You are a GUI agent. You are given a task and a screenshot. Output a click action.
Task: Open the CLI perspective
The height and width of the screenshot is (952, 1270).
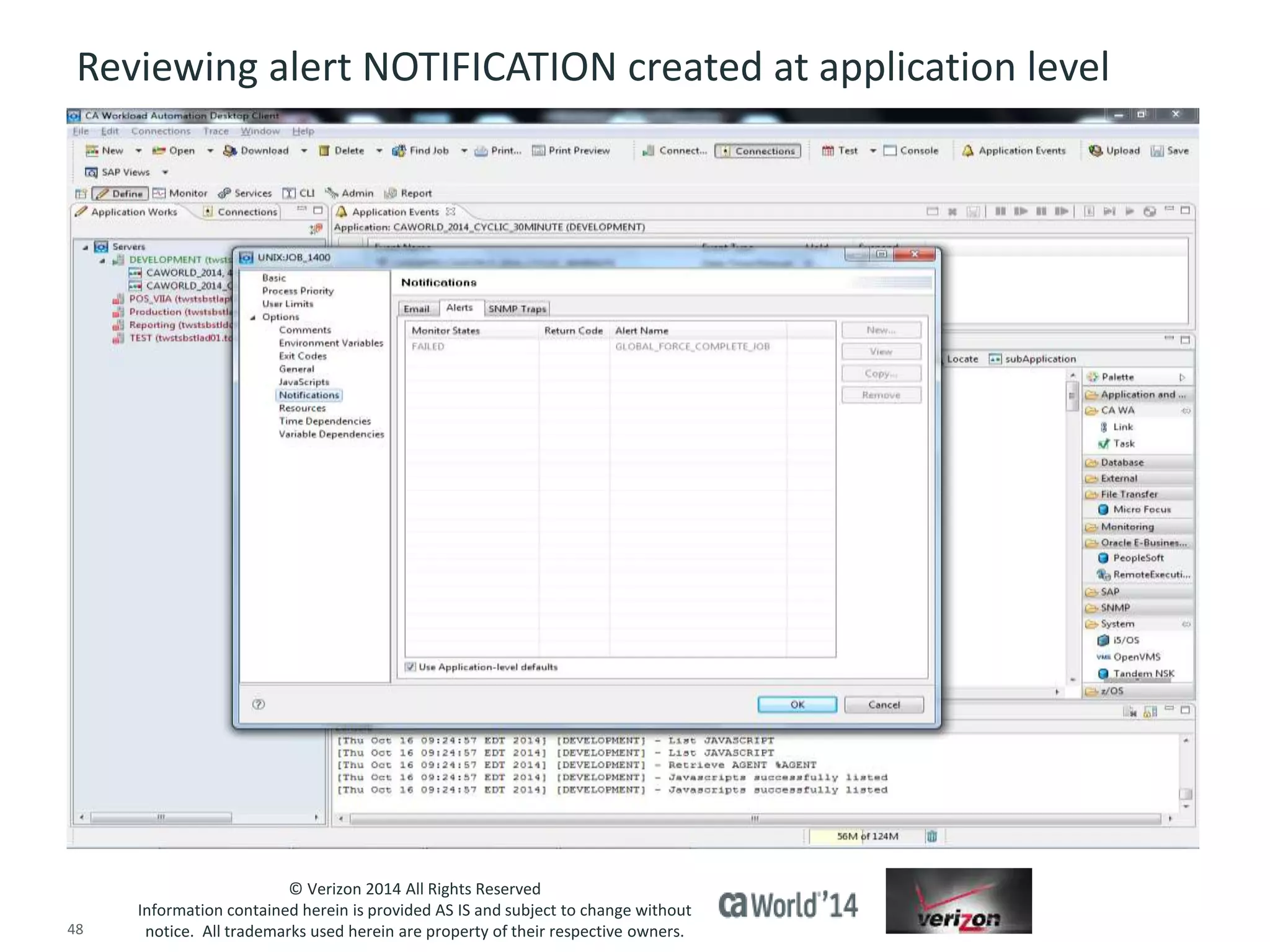pos(299,193)
